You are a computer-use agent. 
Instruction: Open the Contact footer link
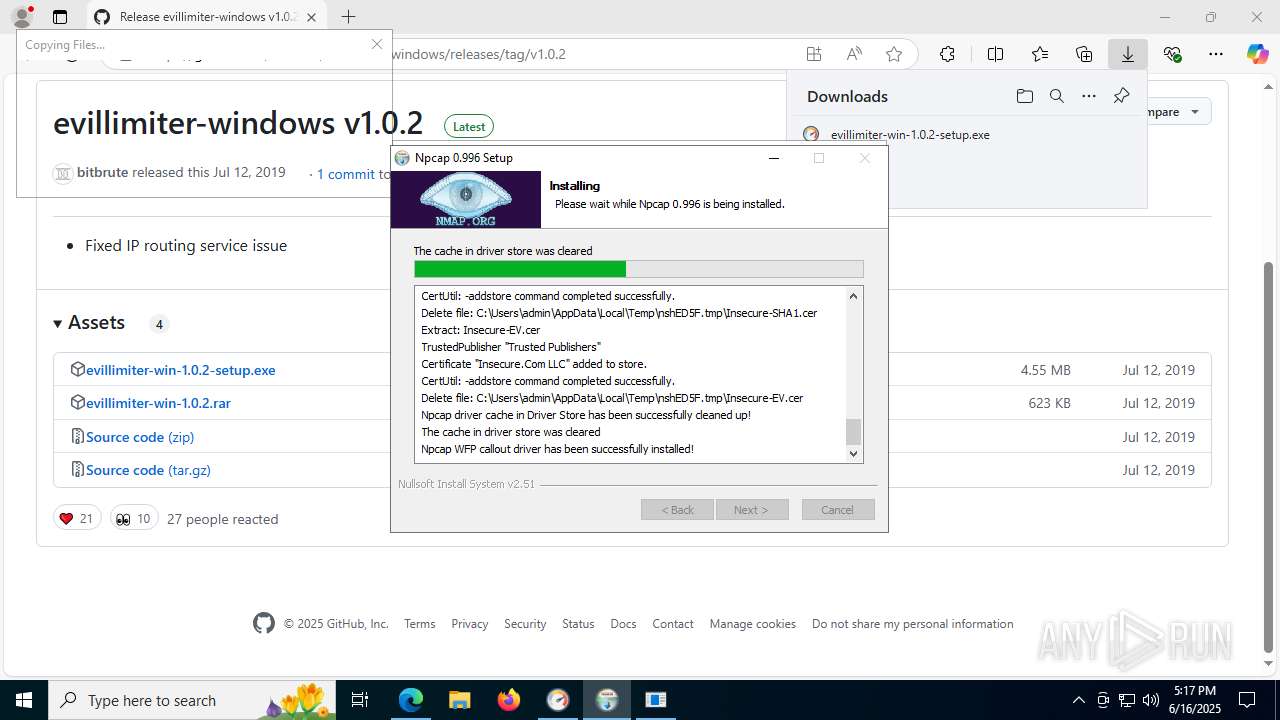pos(673,624)
